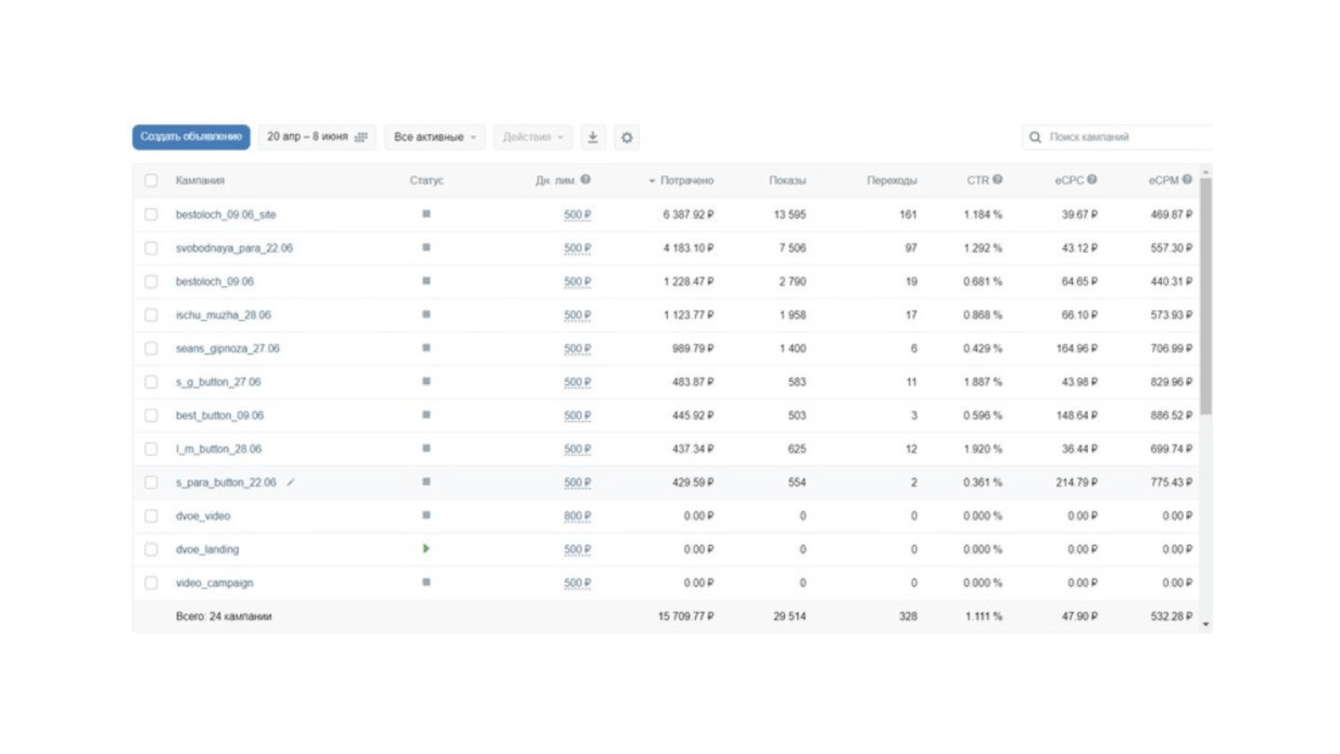Select the checkbox for video_campaign
Image resolution: width=1340 pixels, height=754 pixels.
coord(151,583)
